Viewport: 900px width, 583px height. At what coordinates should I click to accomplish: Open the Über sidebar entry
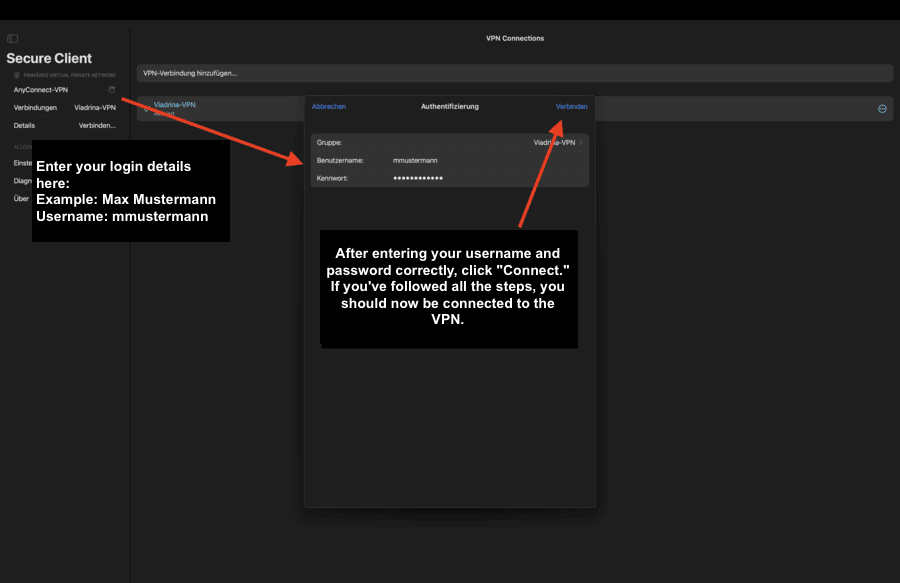(x=21, y=199)
